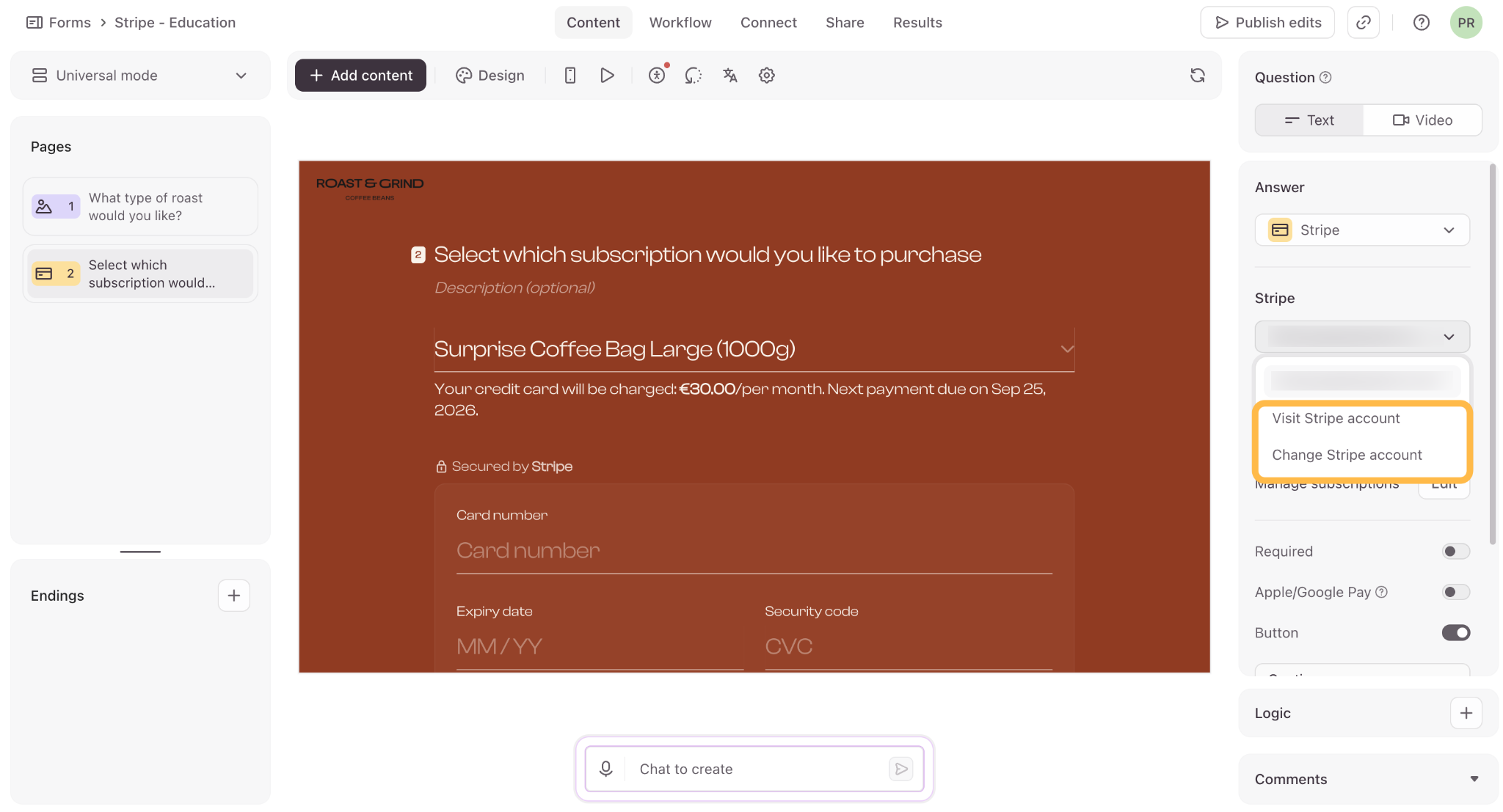Copy form link via link icon

point(1364,23)
